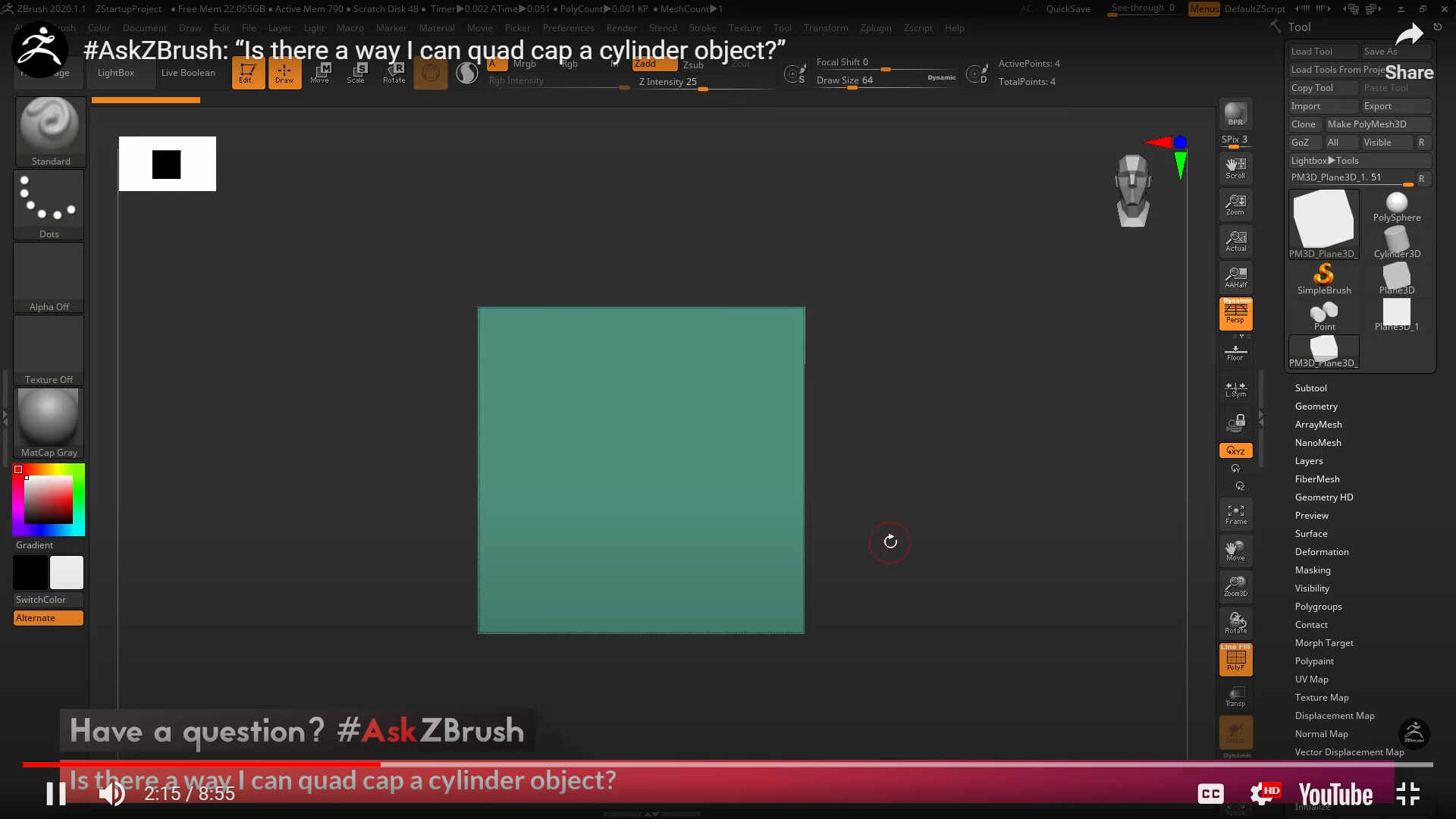Open the Preferences menu
The image size is (1456, 819).
click(568, 28)
